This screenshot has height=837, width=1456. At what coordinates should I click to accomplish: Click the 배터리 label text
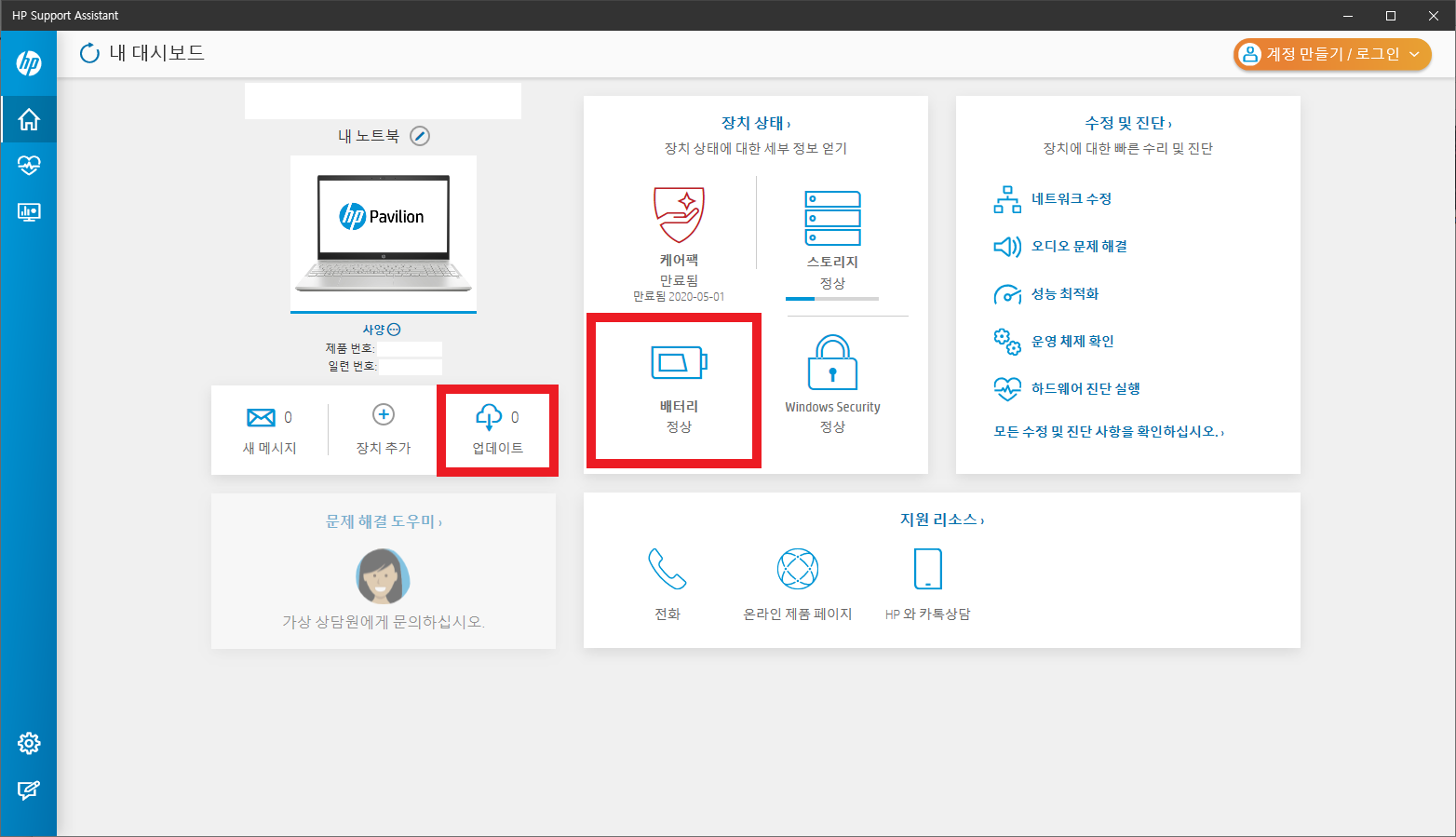[679, 407]
